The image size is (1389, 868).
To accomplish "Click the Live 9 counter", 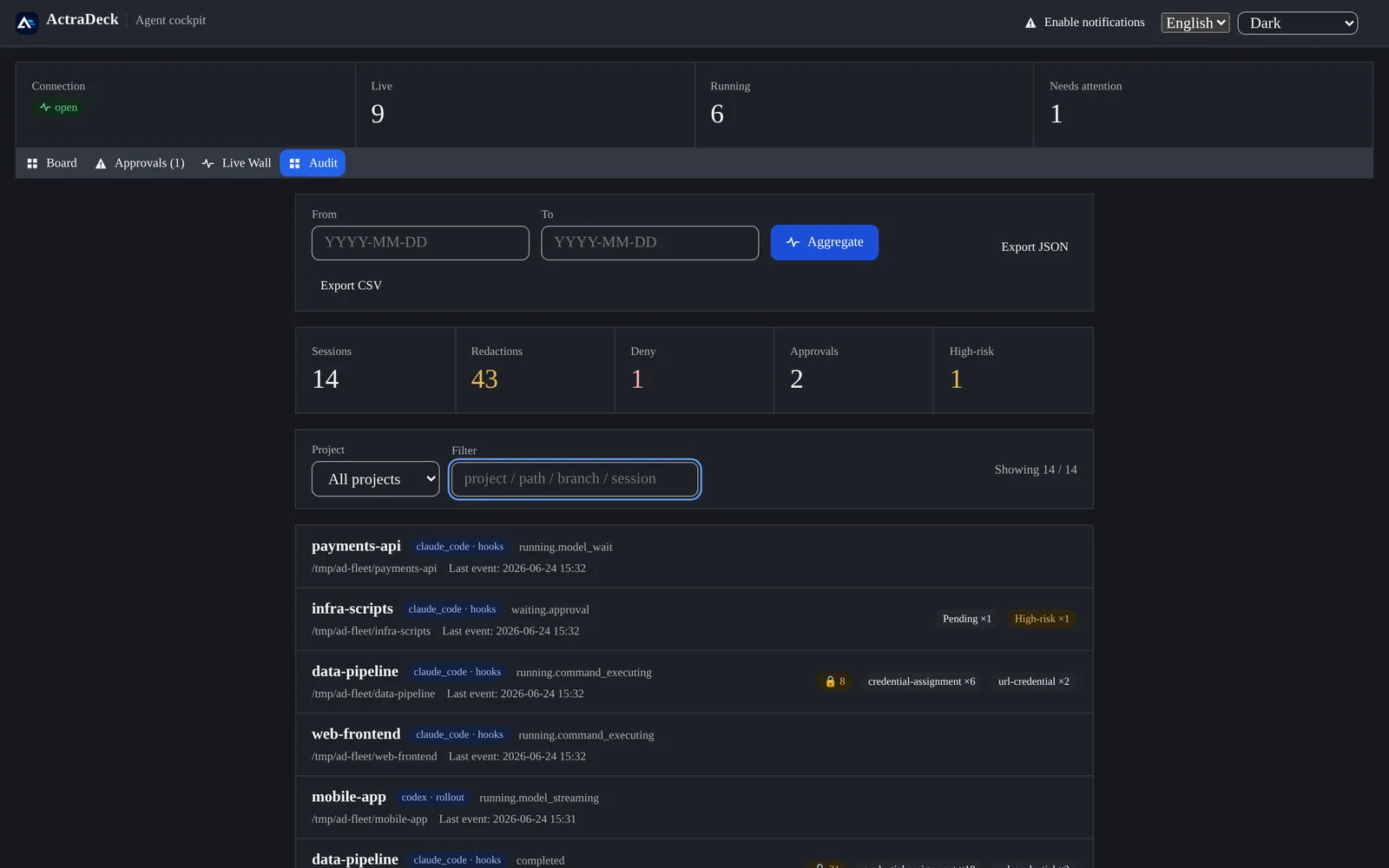I will [525, 105].
